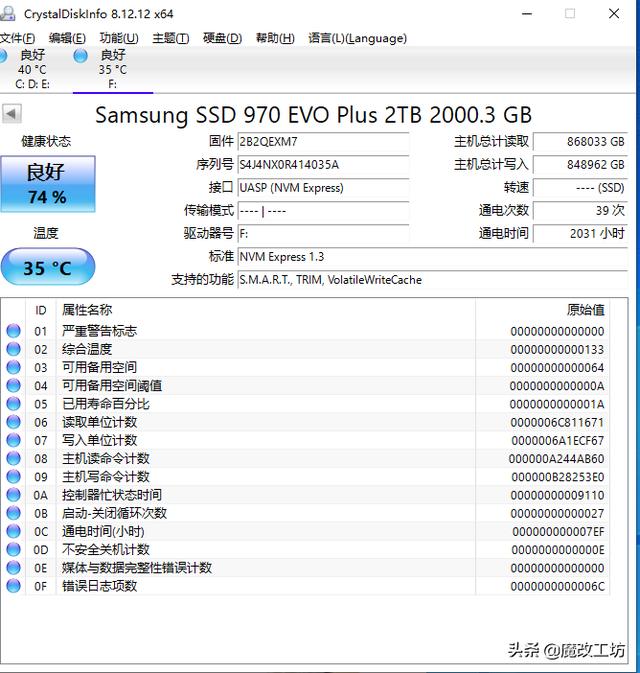Click the serial number field S4J4NX0R414035A
The image size is (640, 673).
click(323, 164)
